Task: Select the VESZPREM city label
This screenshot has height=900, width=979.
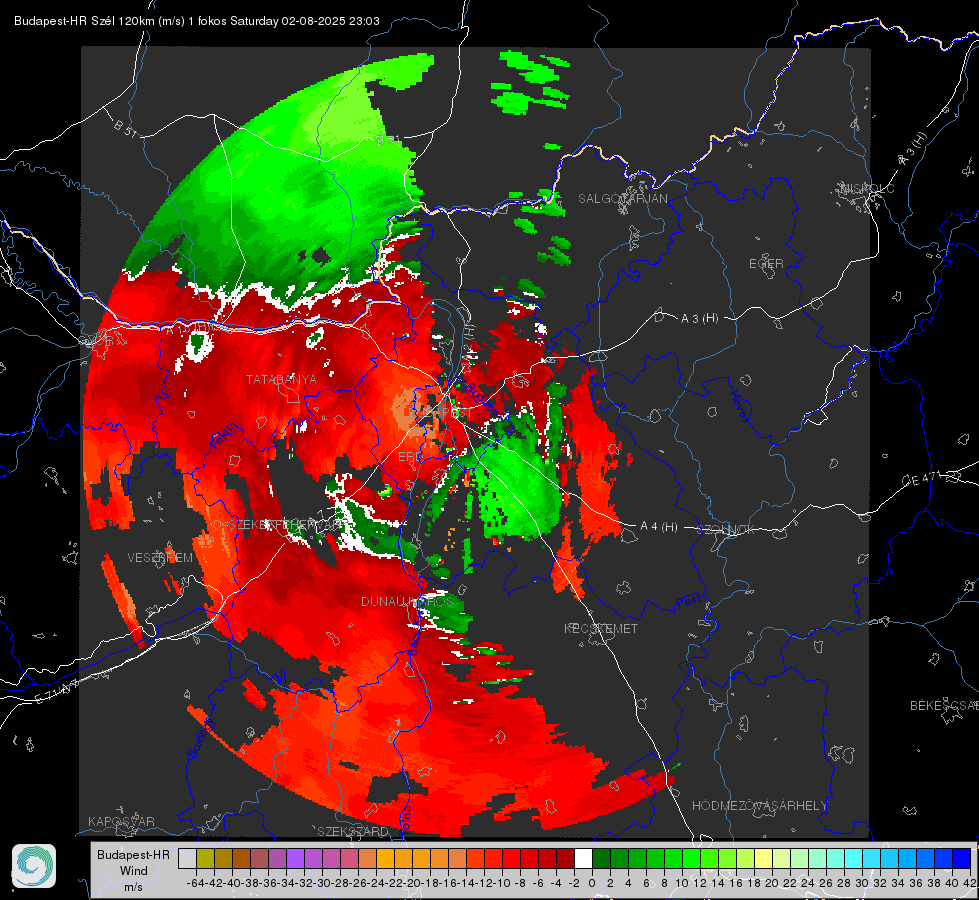Action: coord(160,557)
